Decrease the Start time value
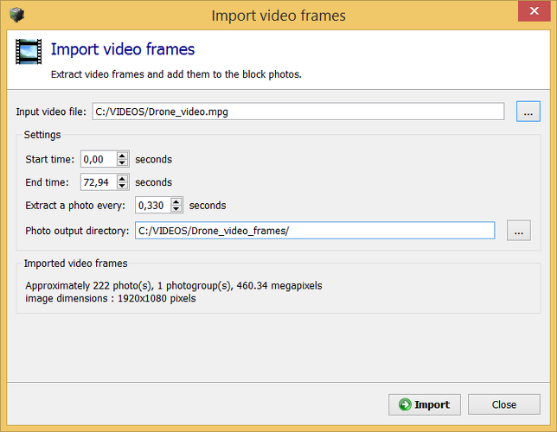This screenshot has width=557, height=433. (122, 163)
